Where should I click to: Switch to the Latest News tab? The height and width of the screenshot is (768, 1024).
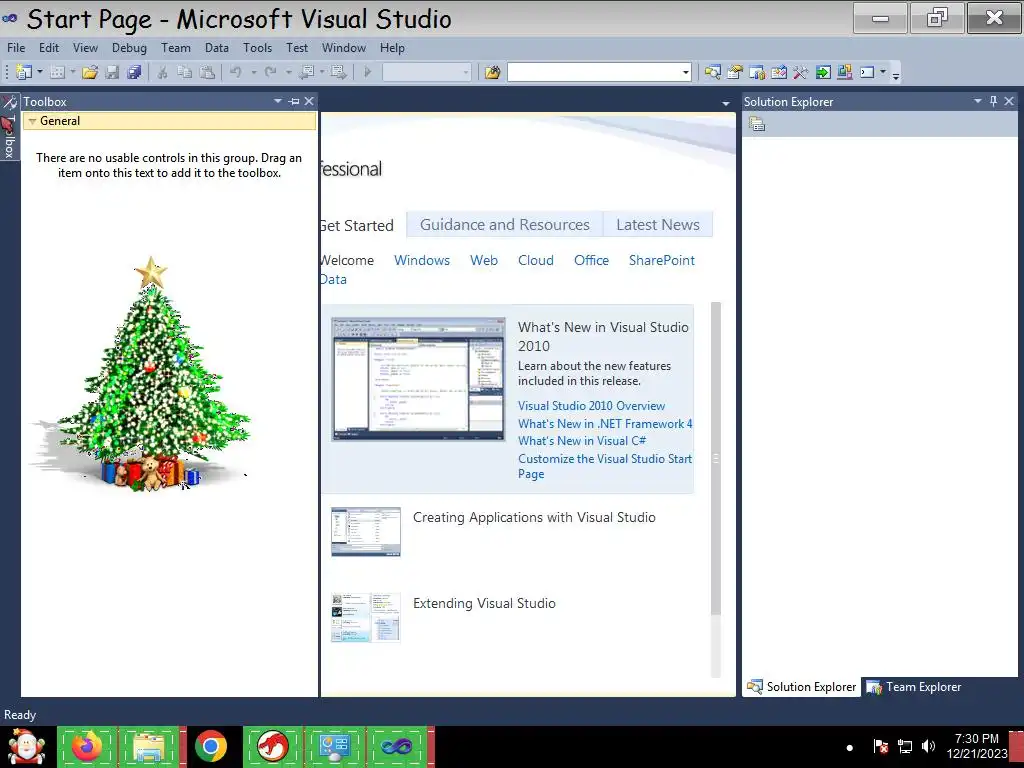[x=658, y=225]
